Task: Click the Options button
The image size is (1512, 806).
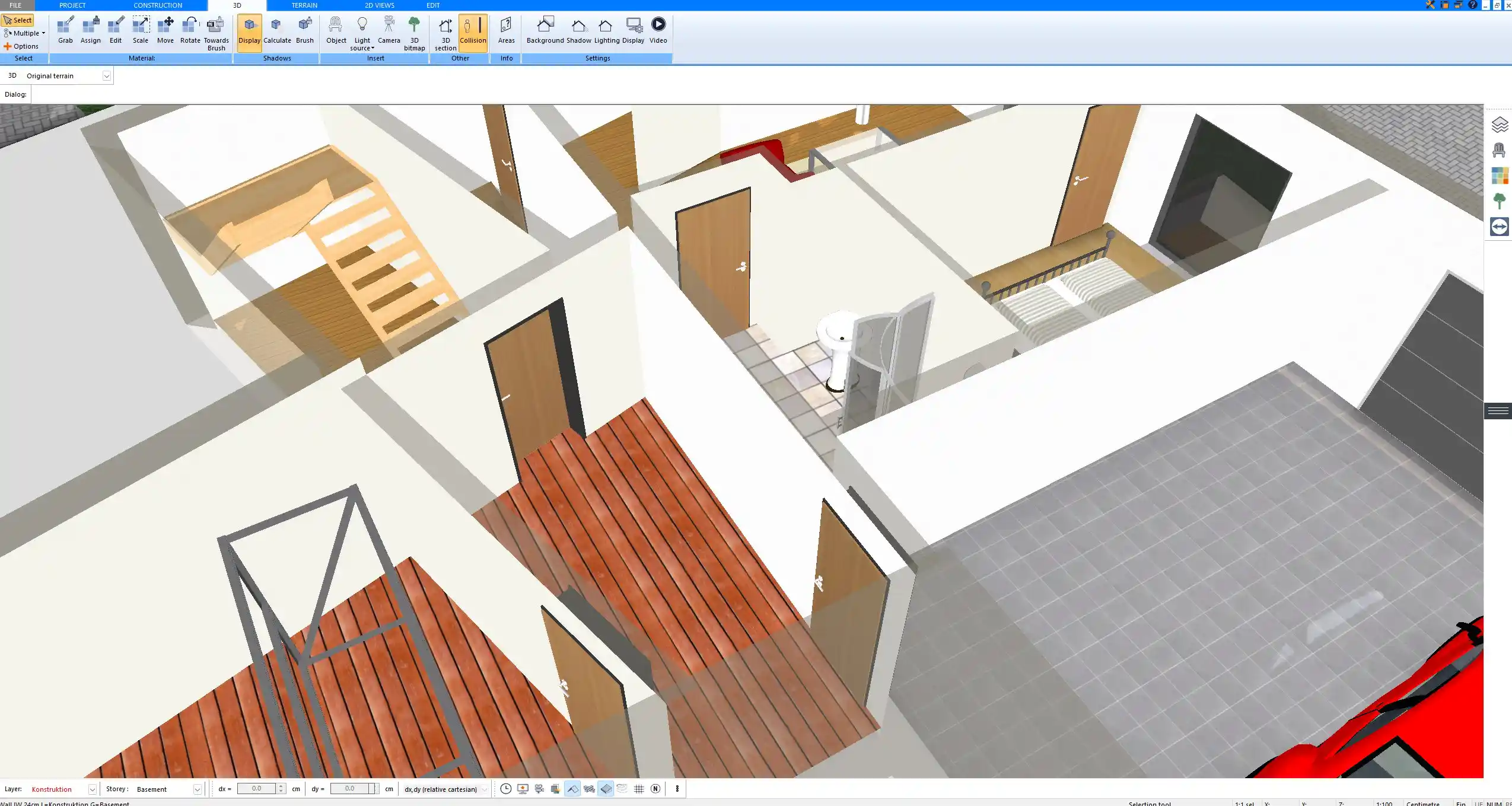Action: [x=21, y=46]
